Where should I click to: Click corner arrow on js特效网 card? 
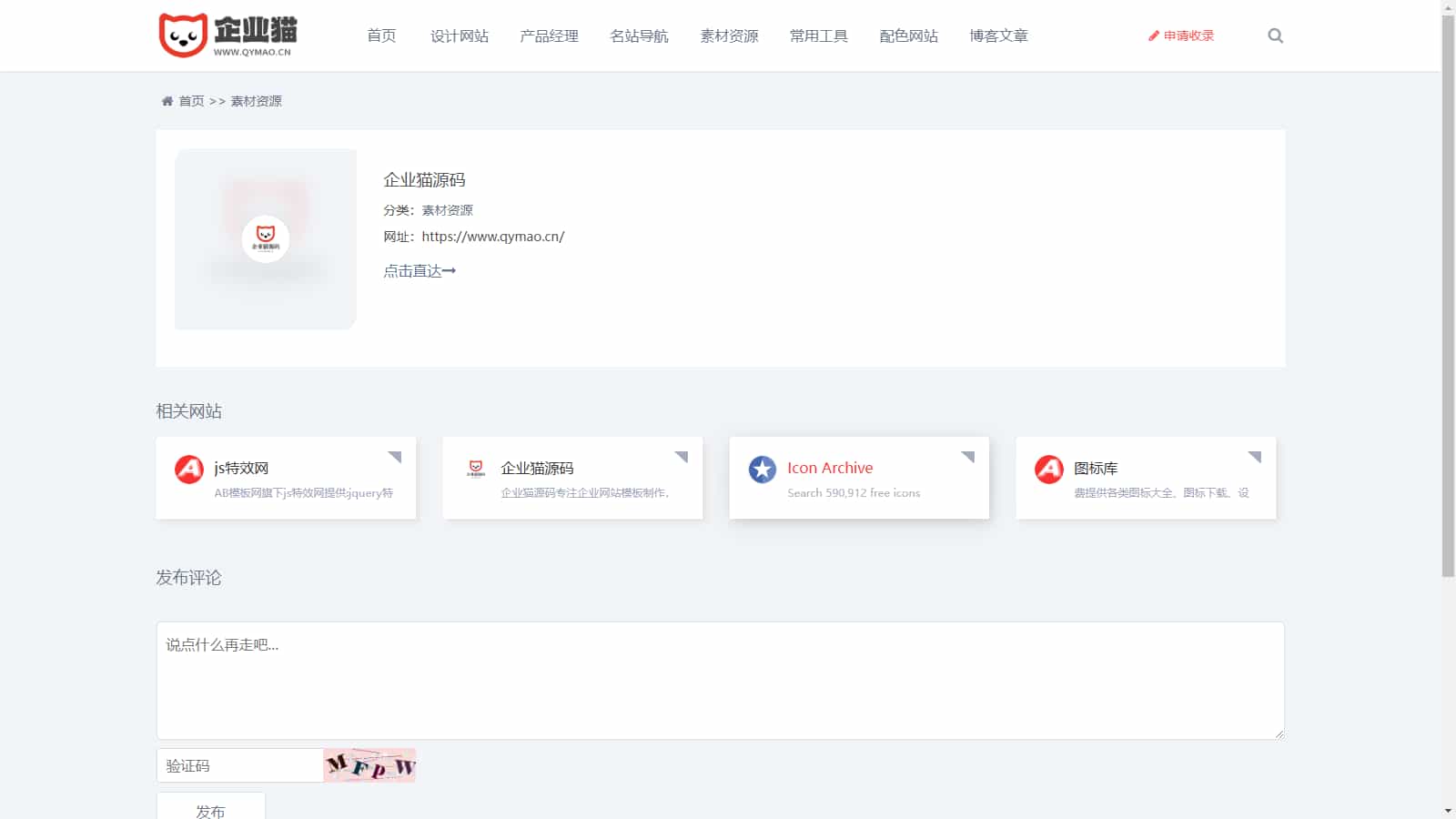pyautogui.click(x=395, y=457)
